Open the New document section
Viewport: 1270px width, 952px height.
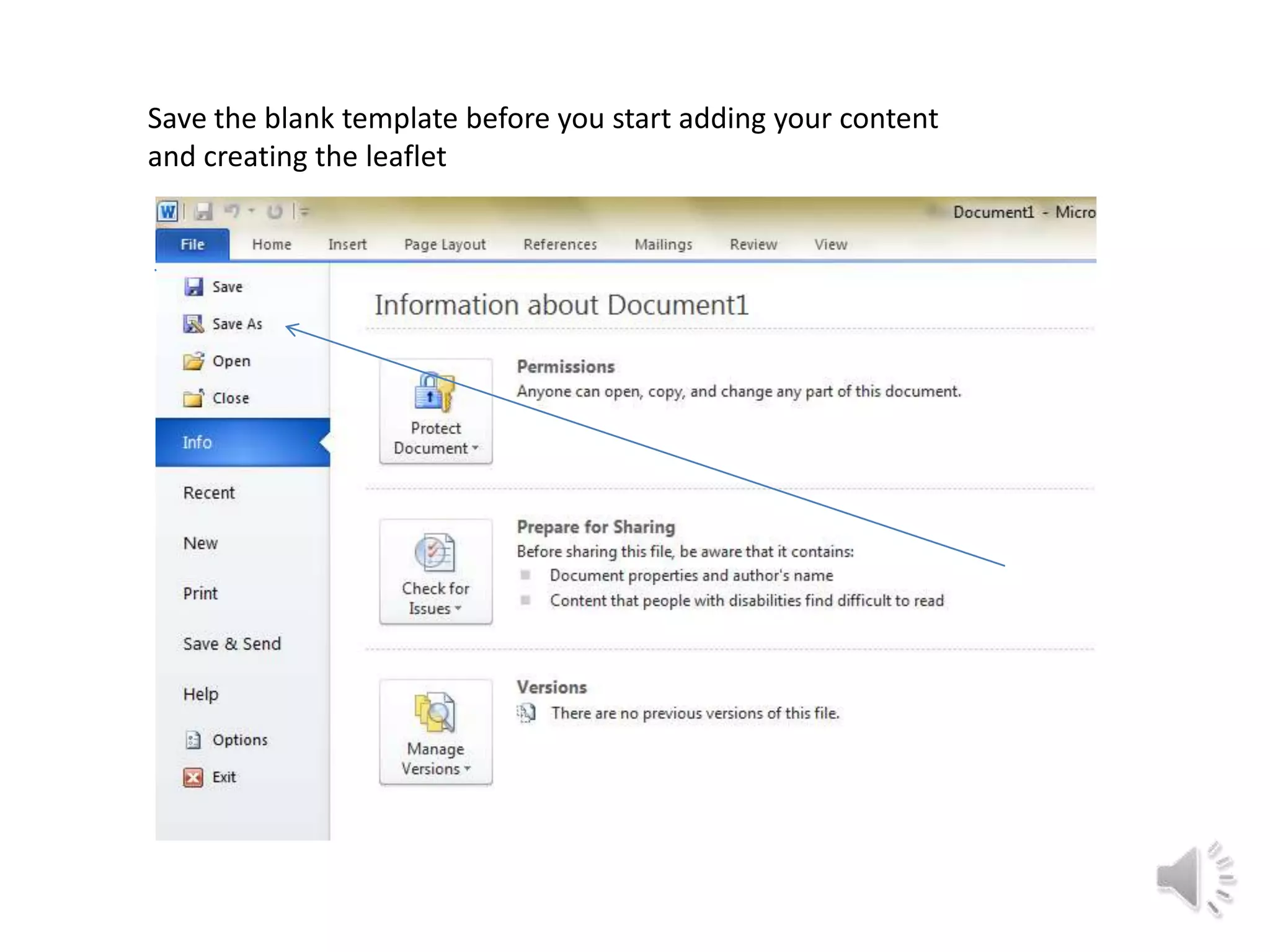[x=200, y=543]
